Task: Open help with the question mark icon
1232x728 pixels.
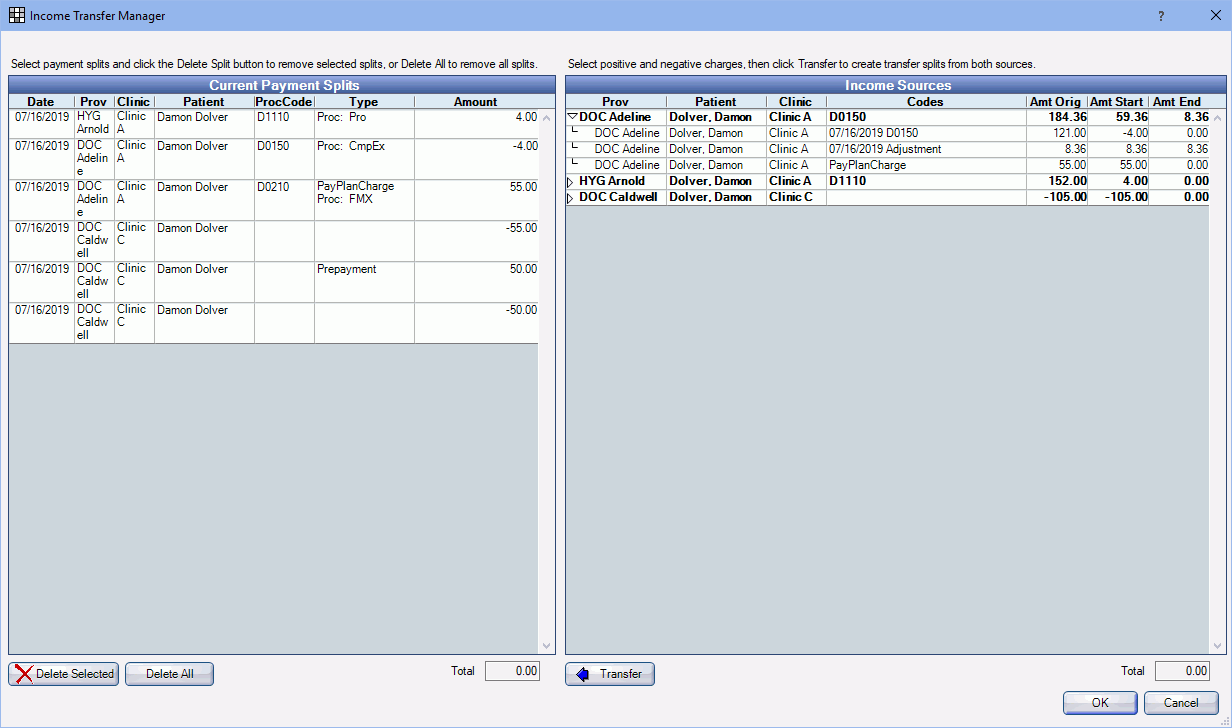Action: click(x=1159, y=16)
